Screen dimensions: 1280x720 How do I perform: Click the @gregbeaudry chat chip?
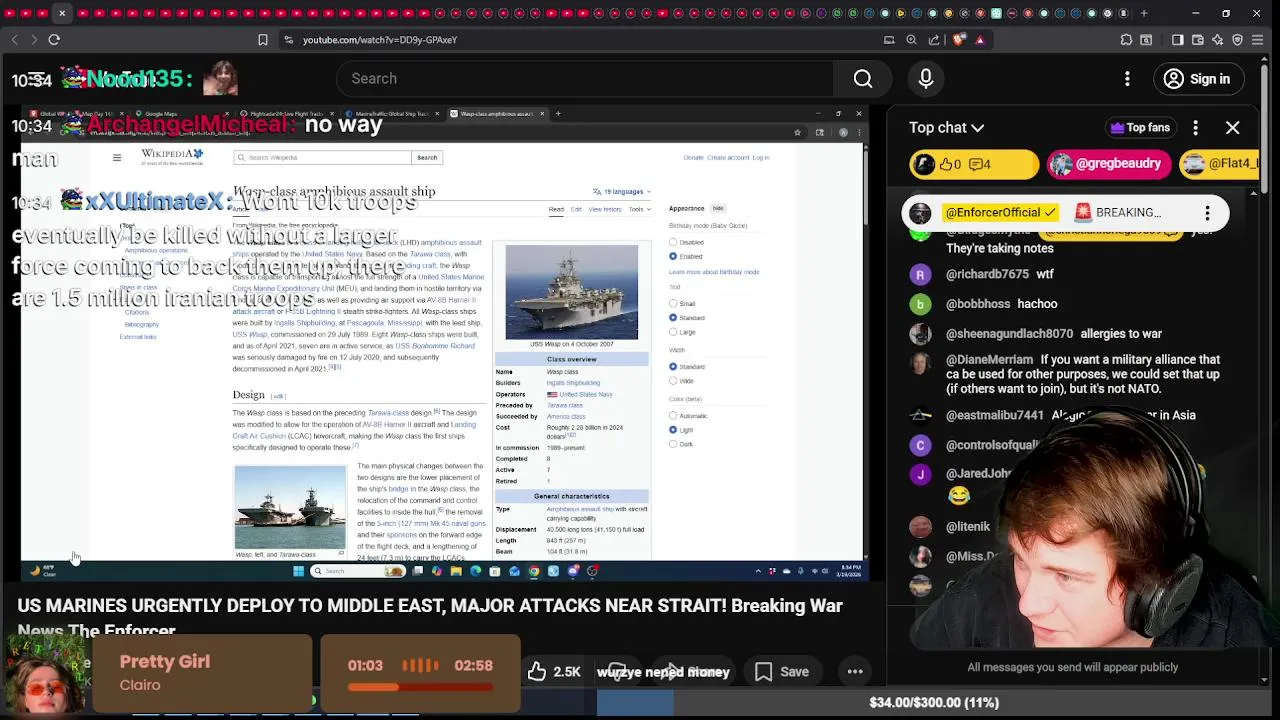(1107, 164)
